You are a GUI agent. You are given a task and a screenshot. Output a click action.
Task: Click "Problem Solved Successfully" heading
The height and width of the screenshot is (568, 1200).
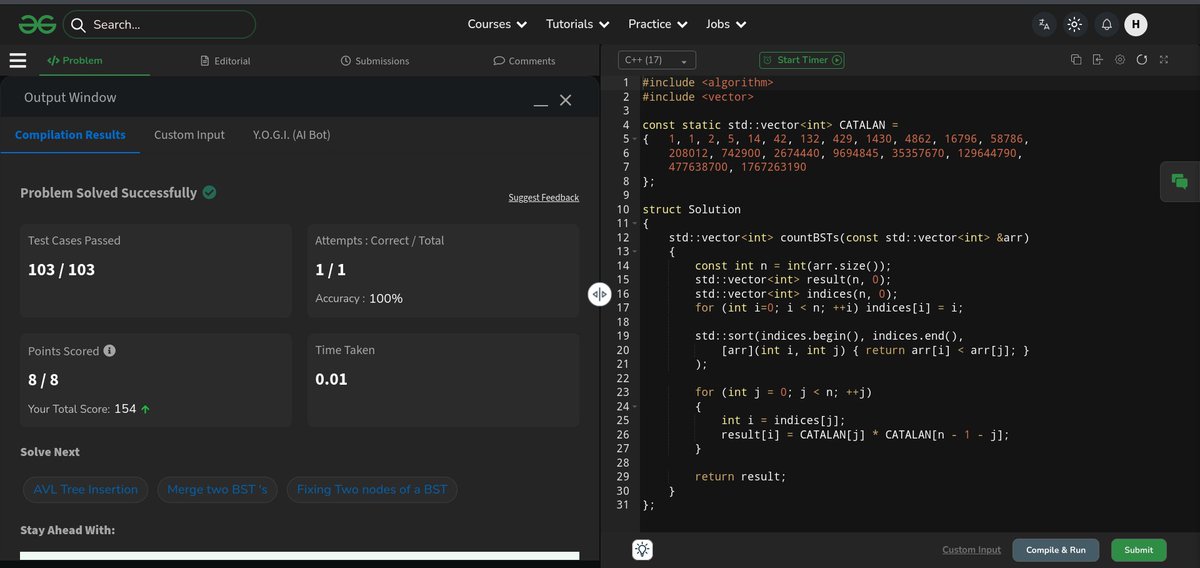tap(108, 193)
